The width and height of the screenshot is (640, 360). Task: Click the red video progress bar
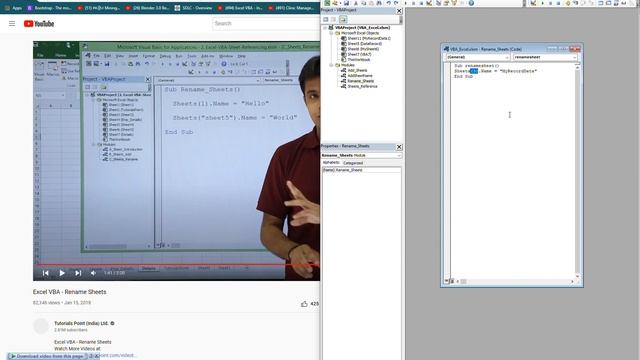[x=176, y=265]
